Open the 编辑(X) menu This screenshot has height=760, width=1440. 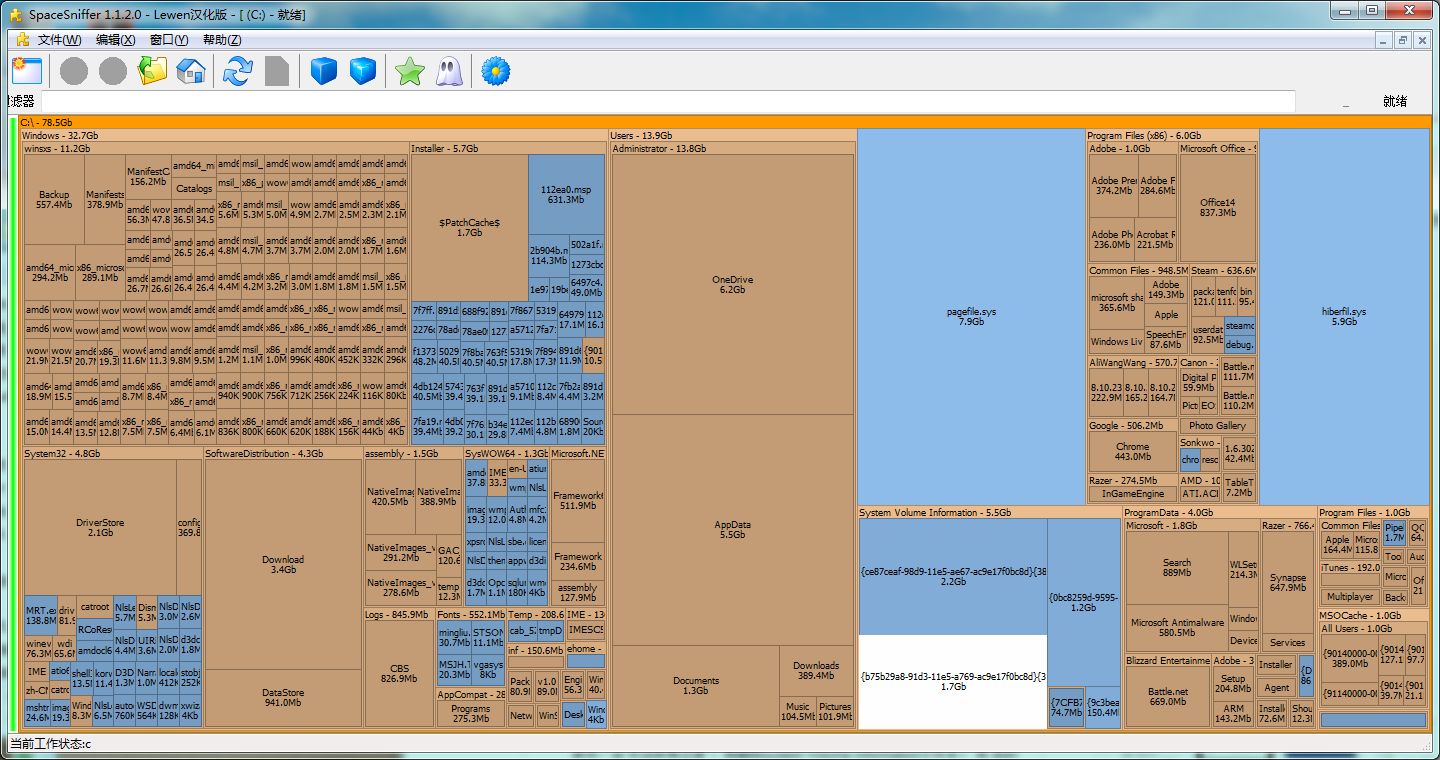click(116, 40)
